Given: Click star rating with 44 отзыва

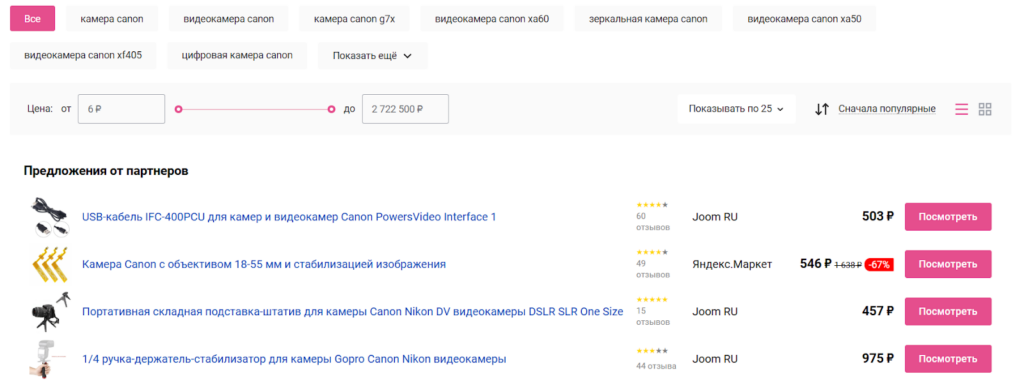Looking at the screenshot, I should [x=652, y=351].
